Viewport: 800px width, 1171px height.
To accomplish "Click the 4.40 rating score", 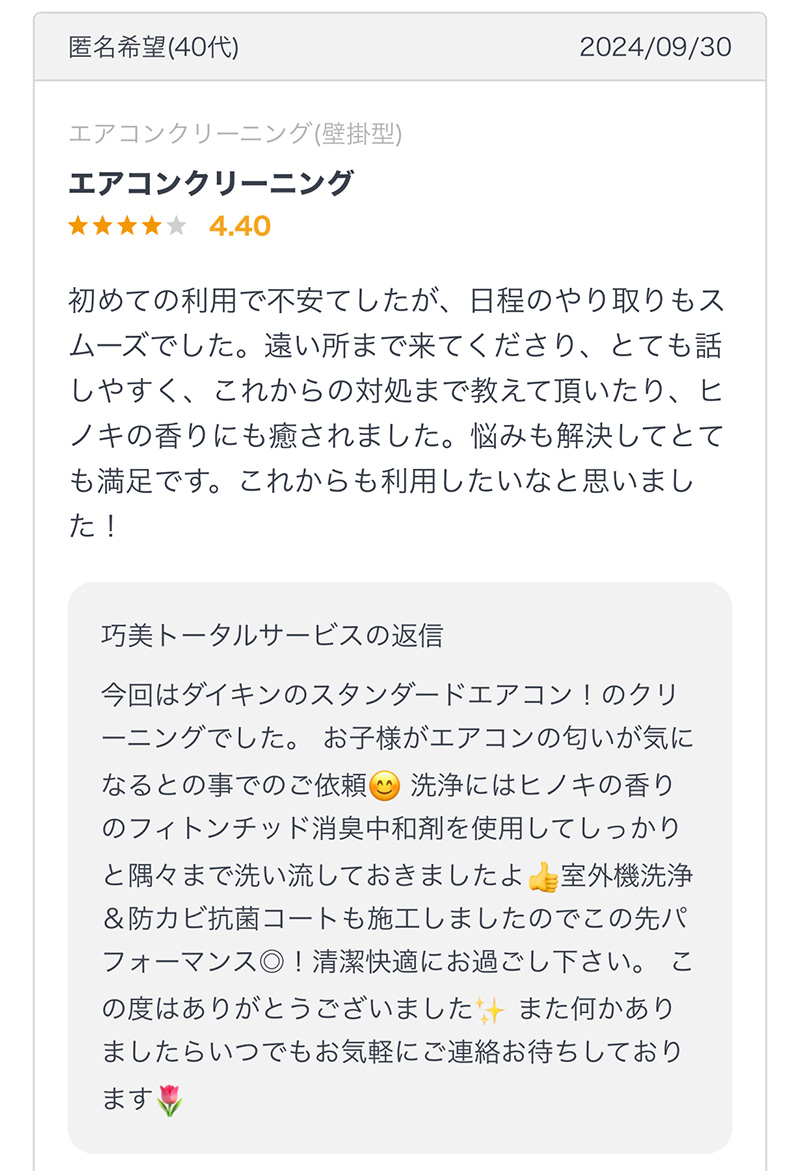I will [240, 226].
